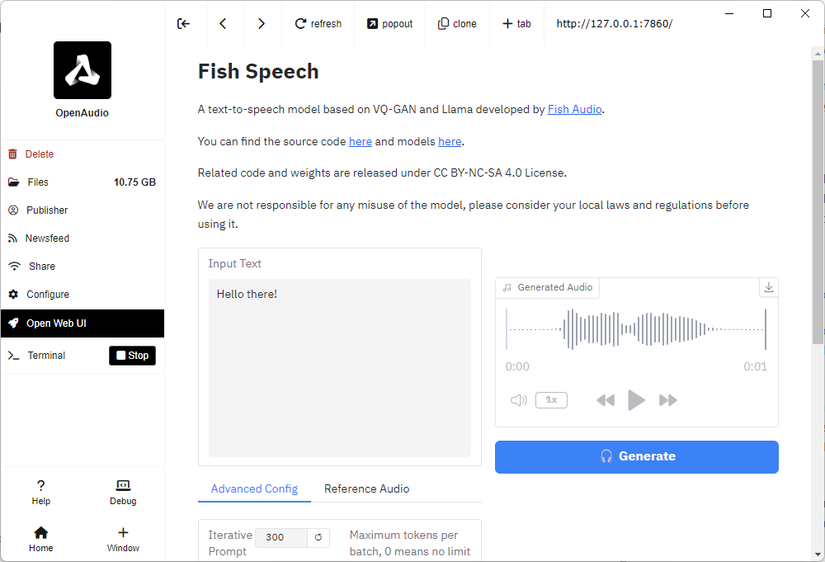
Task: Mute the generated audio volume
Action: (x=518, y=400)
